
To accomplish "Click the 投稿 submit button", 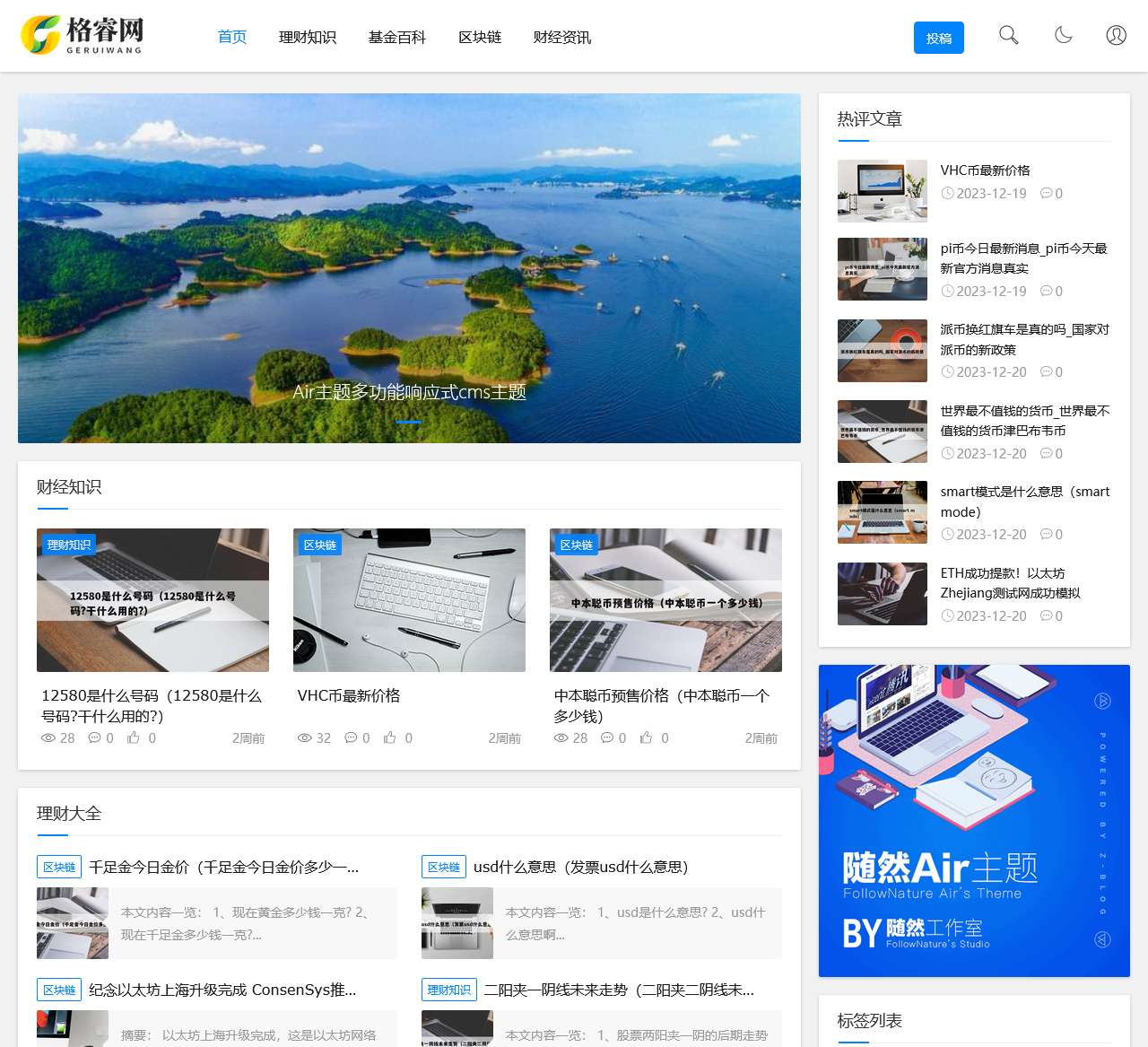I will click(939, 38).
